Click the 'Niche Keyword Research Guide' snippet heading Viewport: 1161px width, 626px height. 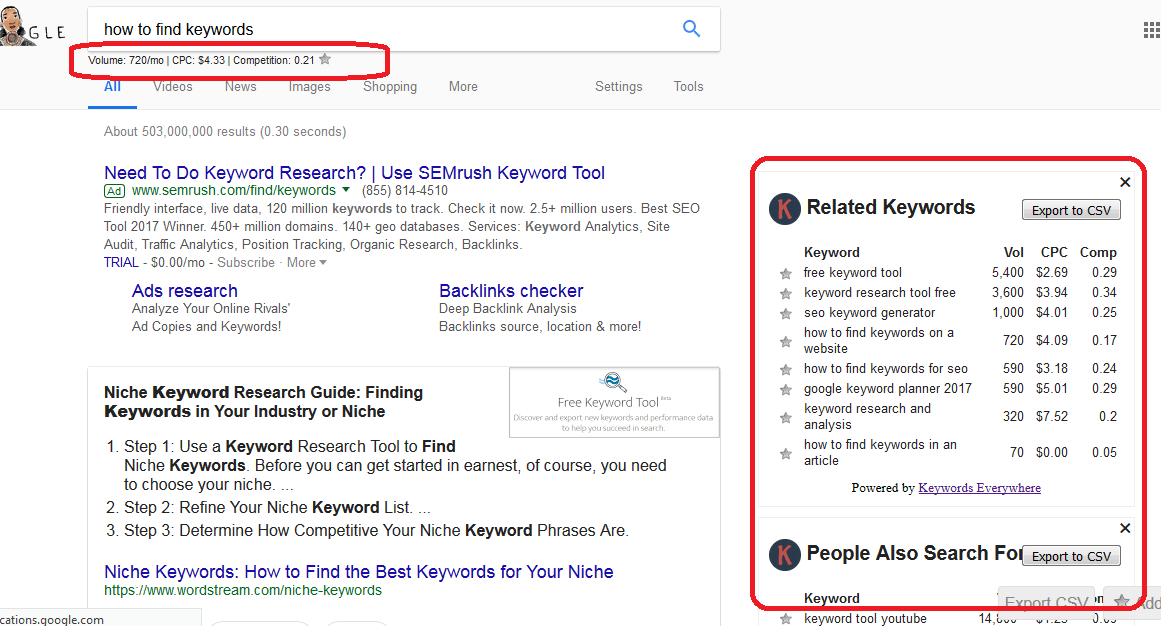(x=264, y=402)
